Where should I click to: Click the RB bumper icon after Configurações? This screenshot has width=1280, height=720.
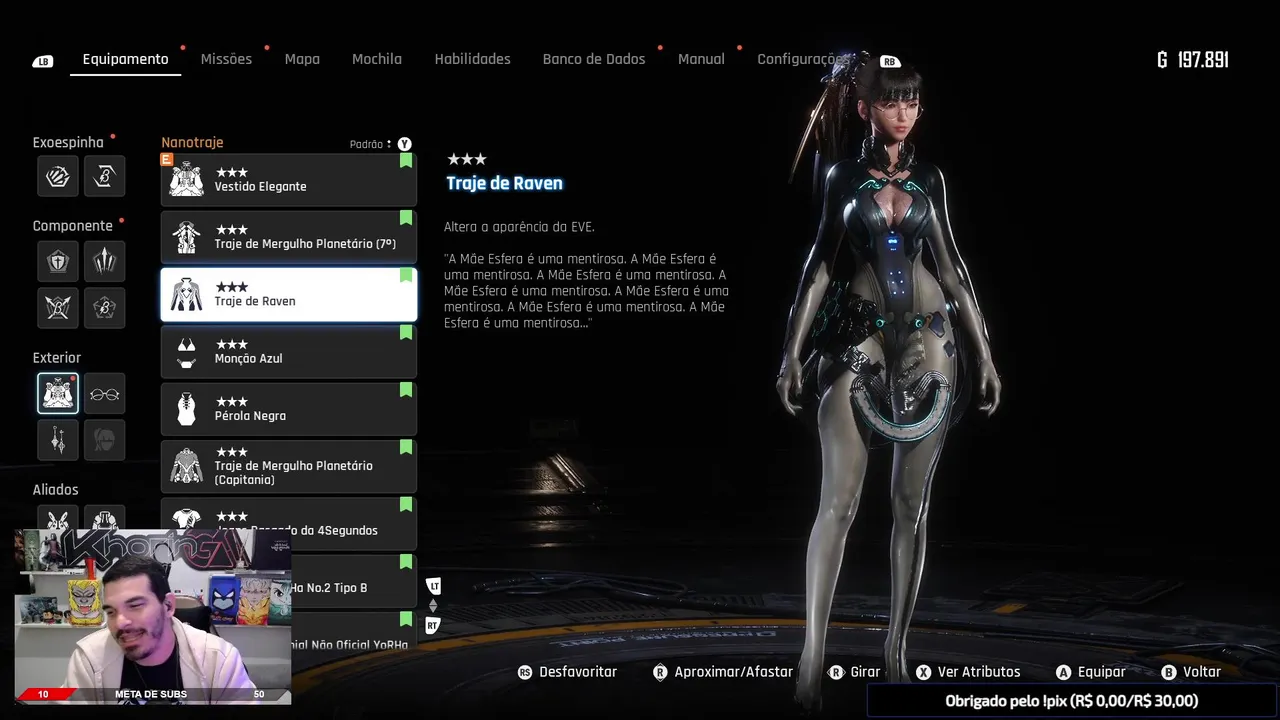click(889, 61)
